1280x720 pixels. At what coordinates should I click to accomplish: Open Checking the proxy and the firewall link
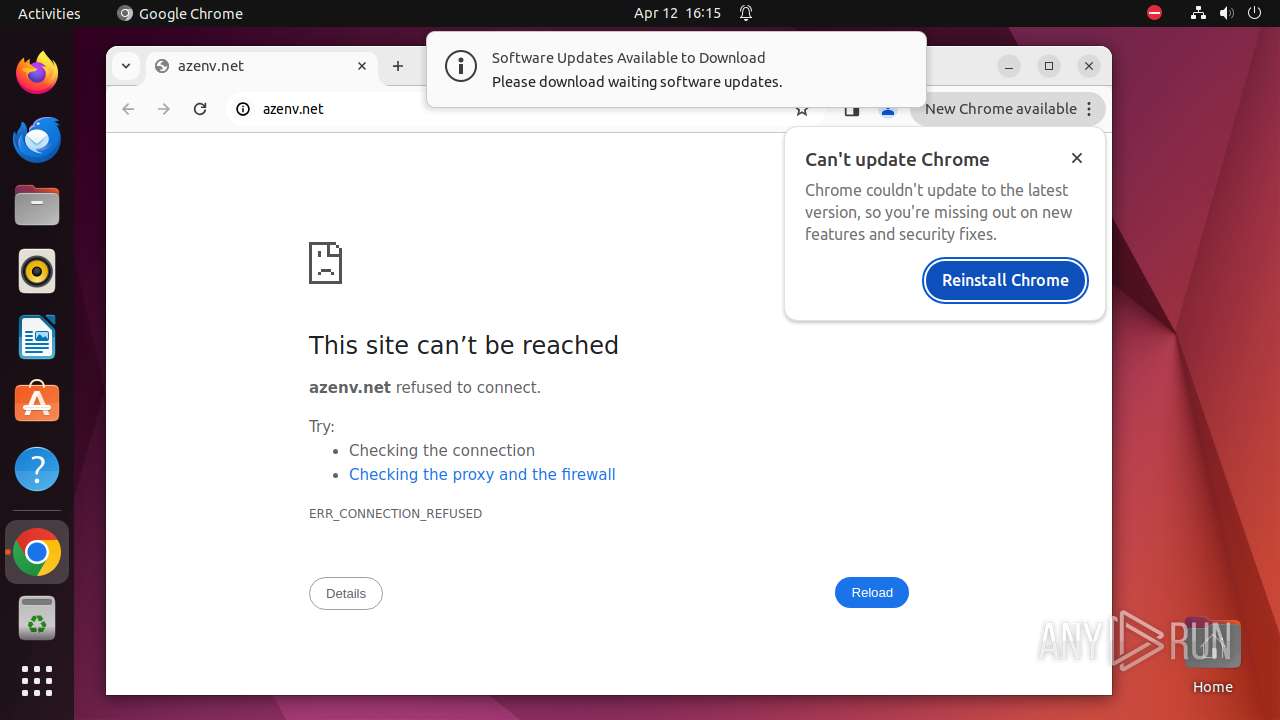482,474
